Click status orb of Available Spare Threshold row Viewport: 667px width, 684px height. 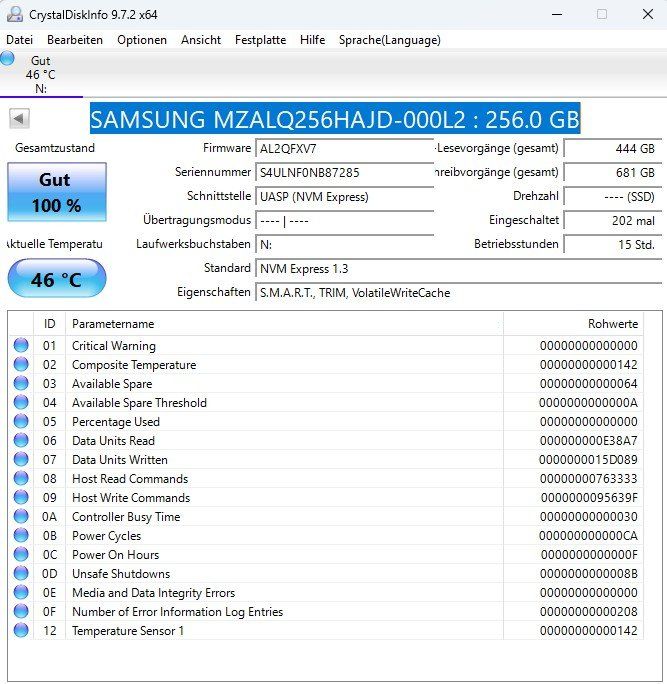(x=21, y=402)
